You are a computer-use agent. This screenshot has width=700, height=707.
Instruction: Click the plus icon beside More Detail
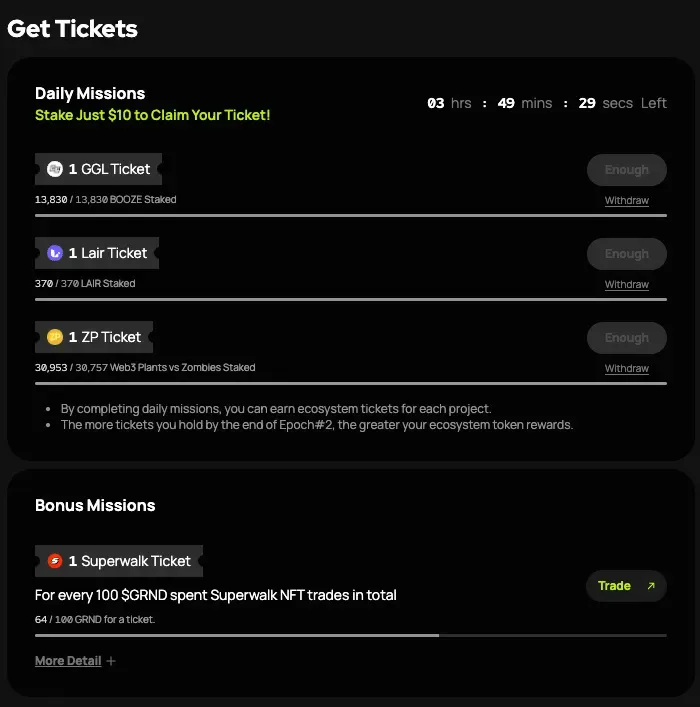click(x=111, y=661)
